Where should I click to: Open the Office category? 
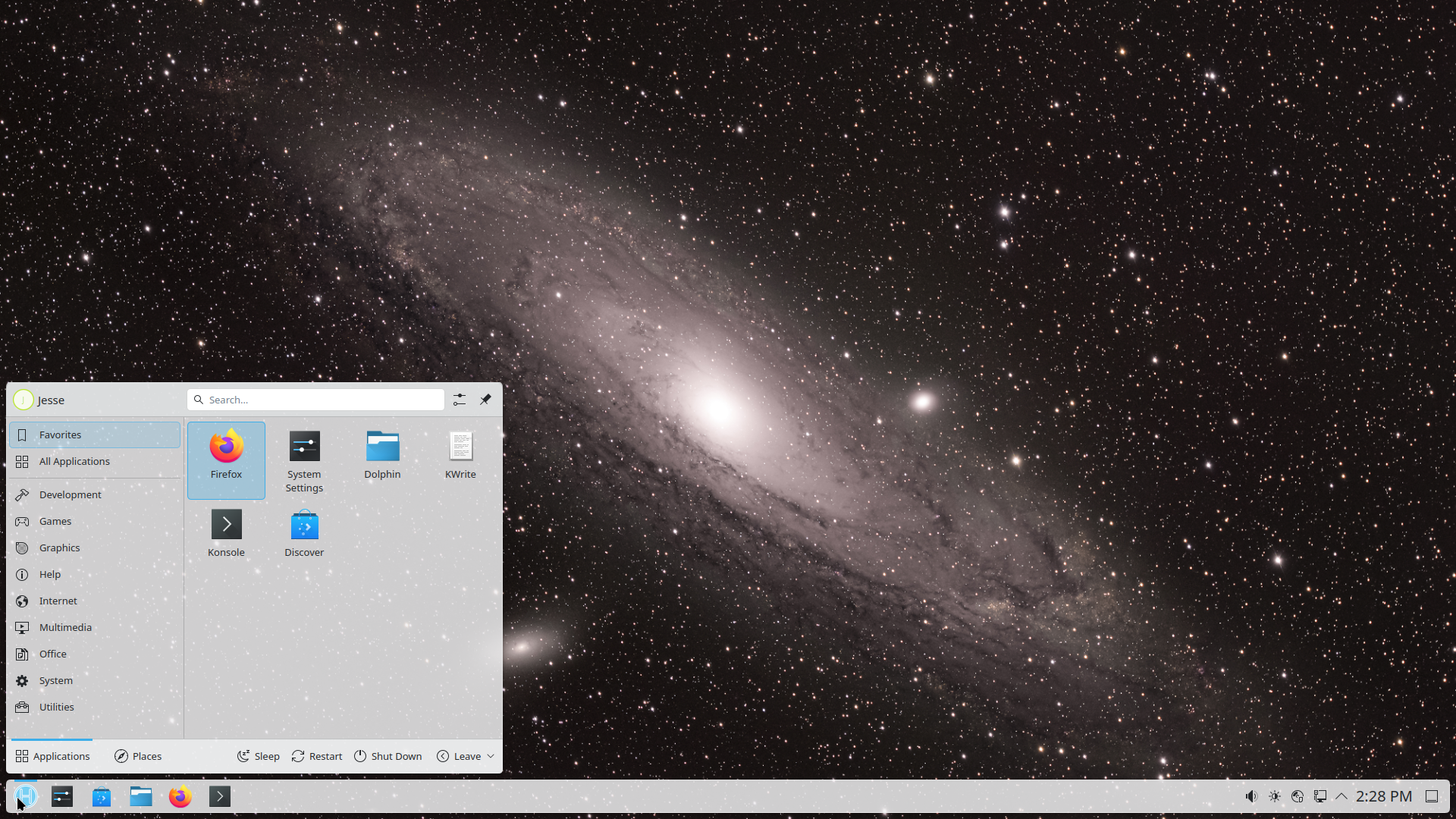tap(95, 654)
